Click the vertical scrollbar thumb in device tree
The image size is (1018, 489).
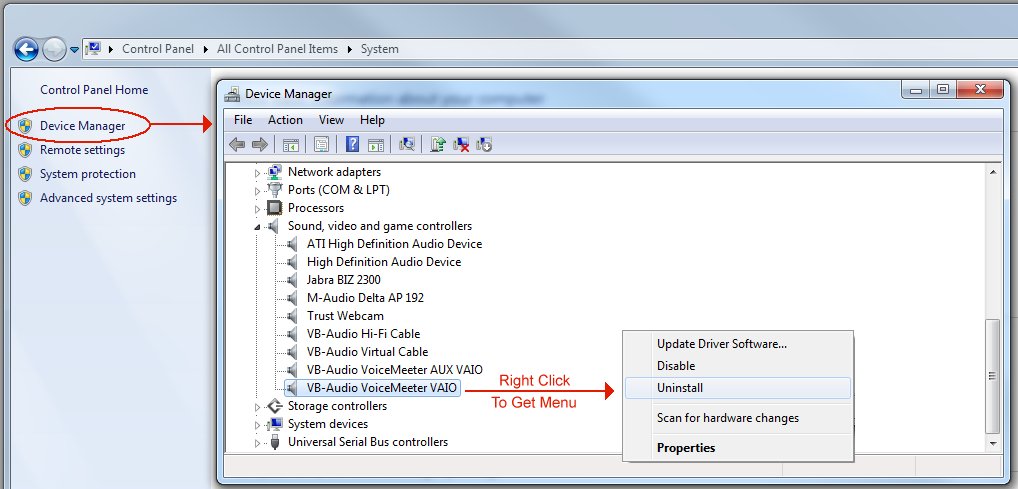pyautogui.click(x=992, y=376)
